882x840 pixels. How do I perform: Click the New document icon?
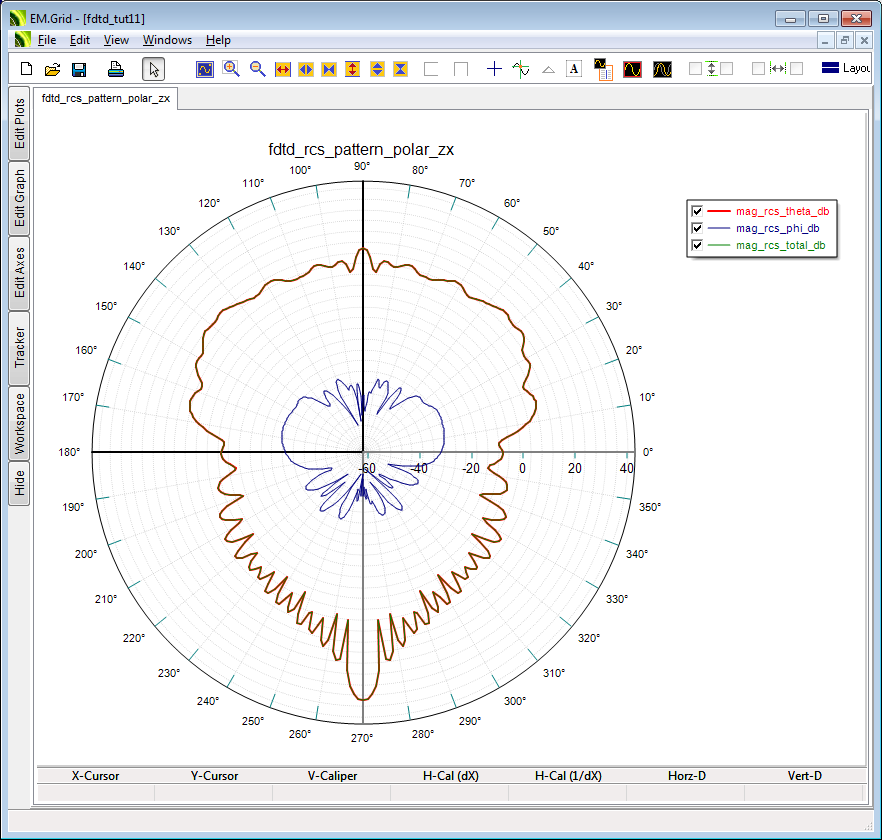tap(27, 69)
